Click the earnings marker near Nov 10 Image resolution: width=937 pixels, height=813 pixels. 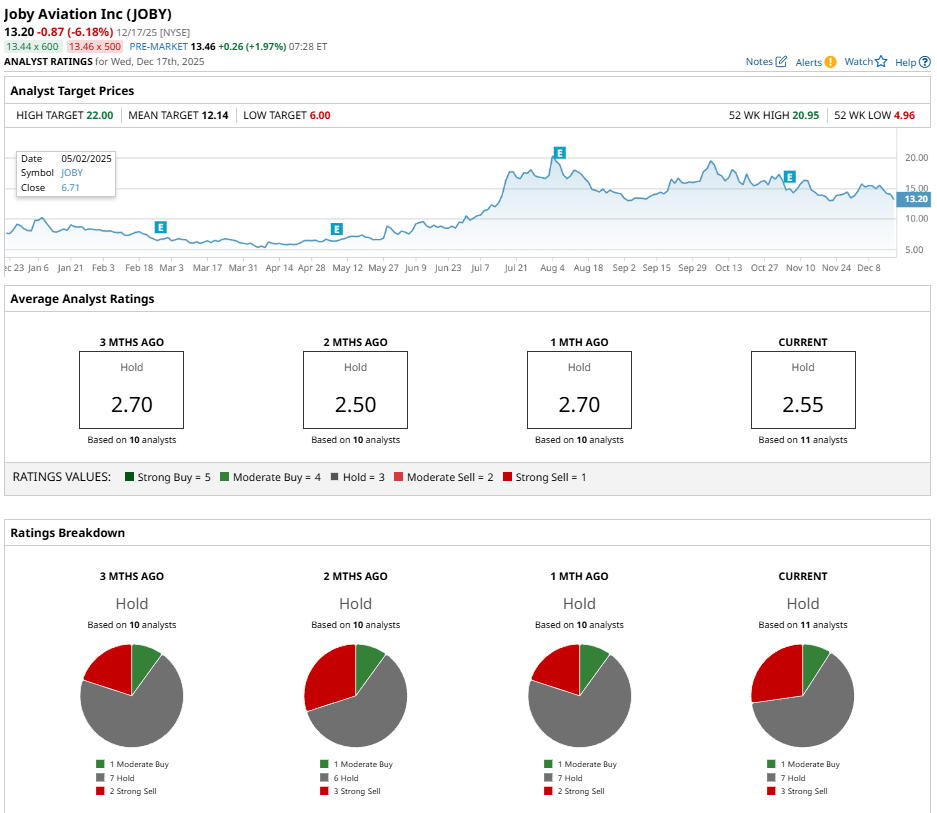[x=789, y=177]
